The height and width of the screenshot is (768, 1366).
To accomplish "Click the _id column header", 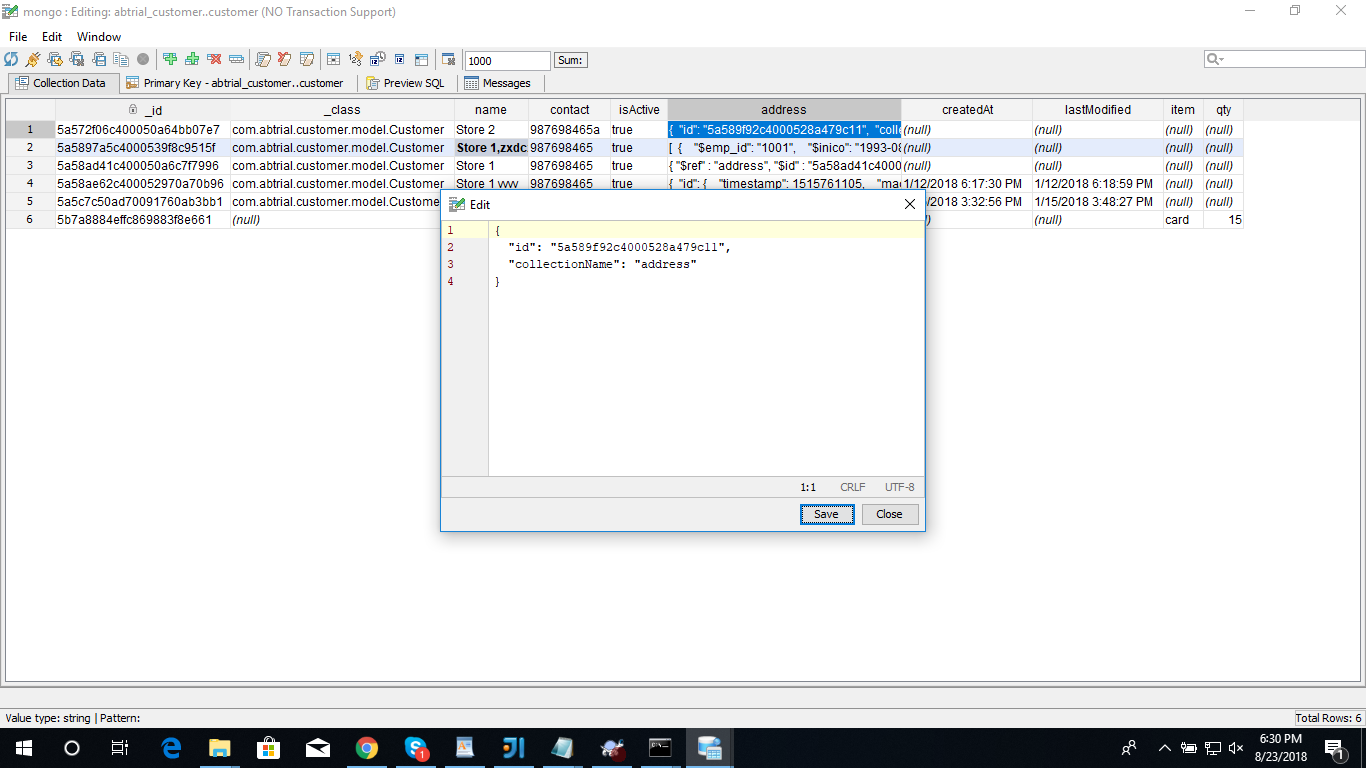I will [x=143, y=110].
